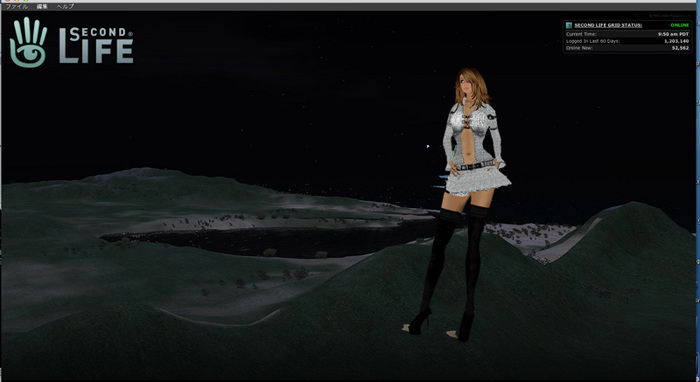
Task: Click the Second Life hand-eye logo icon
Action: tap(29, 42)
